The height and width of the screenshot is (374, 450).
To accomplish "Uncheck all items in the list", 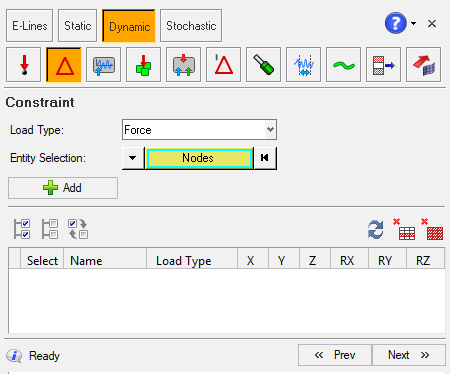I will click(x=50, y=229).
